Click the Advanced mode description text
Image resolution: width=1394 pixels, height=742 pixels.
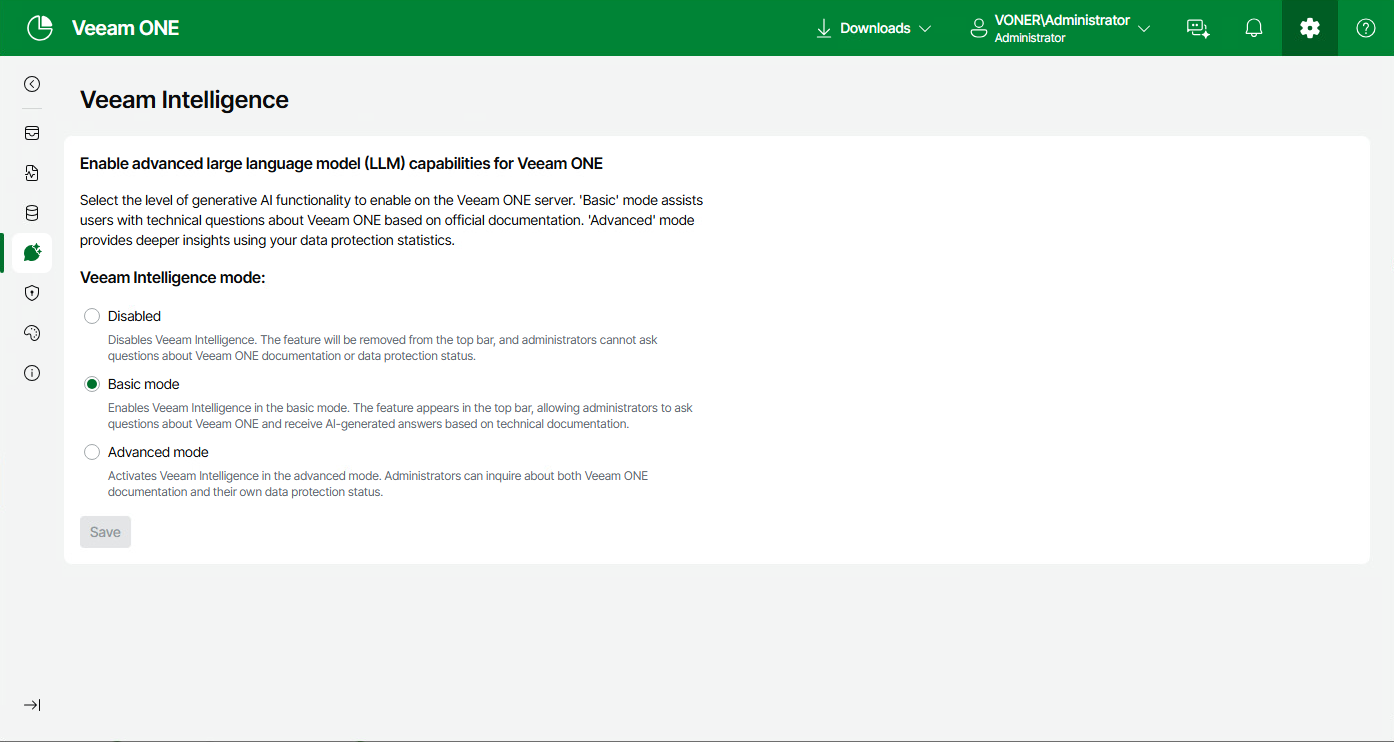[378, 484]
